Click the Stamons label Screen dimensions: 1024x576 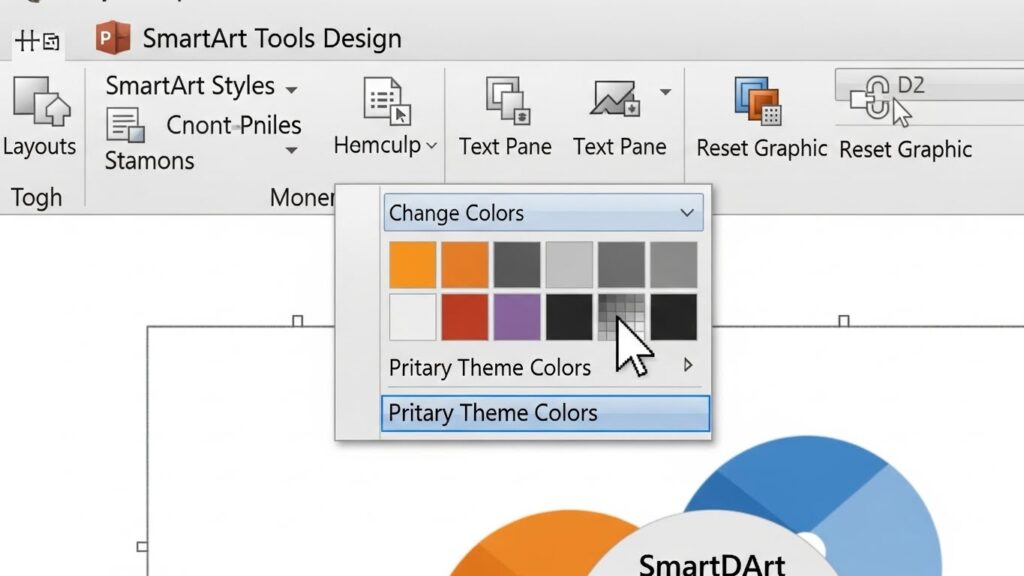150,161
